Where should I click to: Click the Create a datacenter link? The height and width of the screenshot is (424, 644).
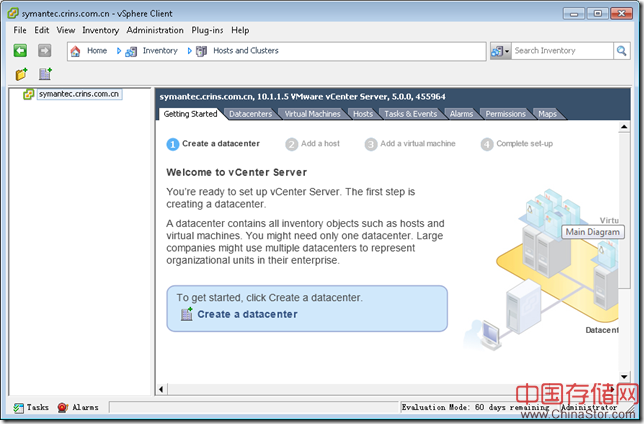click(x=247, y=314)
